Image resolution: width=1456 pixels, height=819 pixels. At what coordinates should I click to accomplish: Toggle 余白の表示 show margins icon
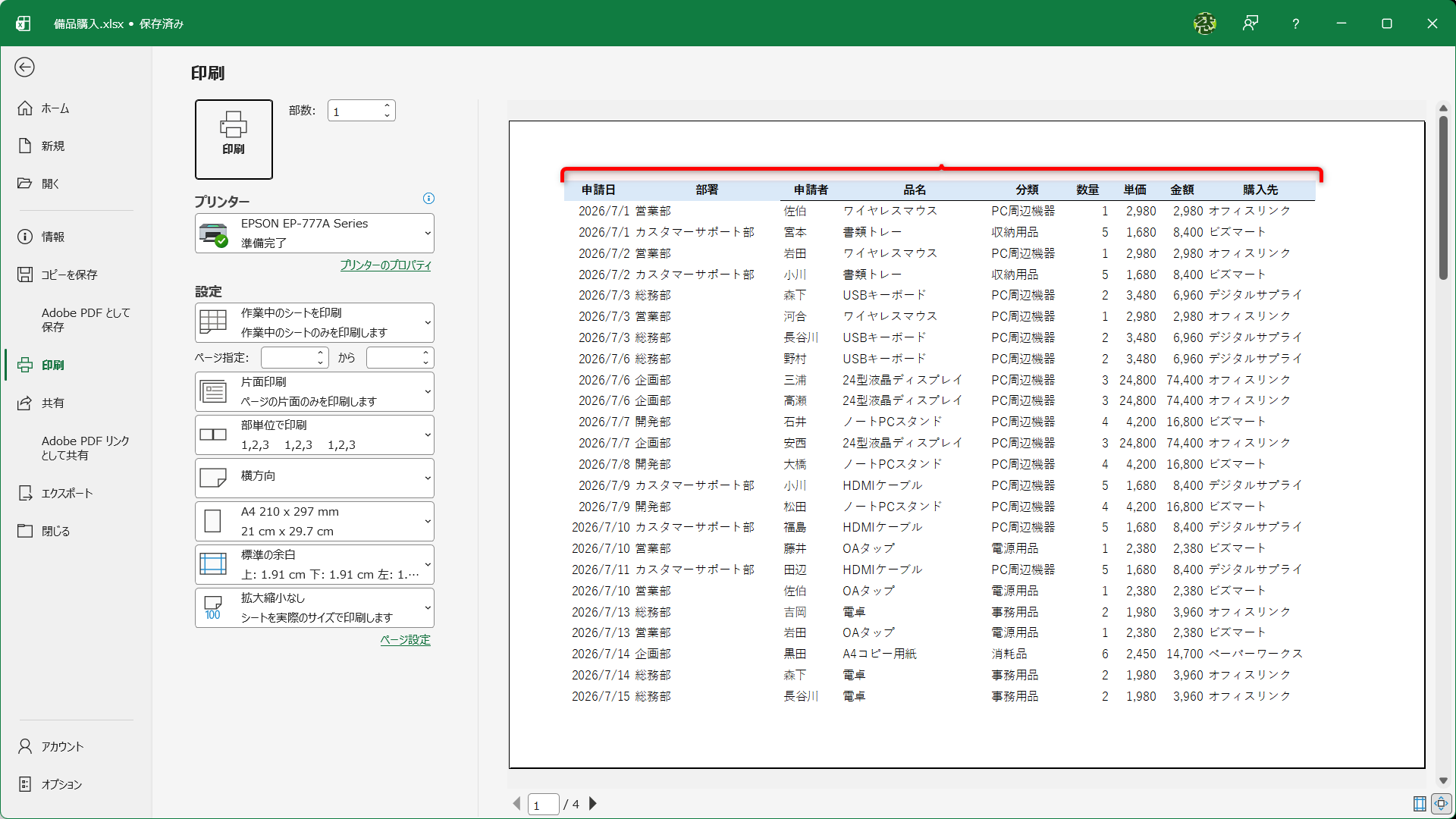click(1420, 804)
